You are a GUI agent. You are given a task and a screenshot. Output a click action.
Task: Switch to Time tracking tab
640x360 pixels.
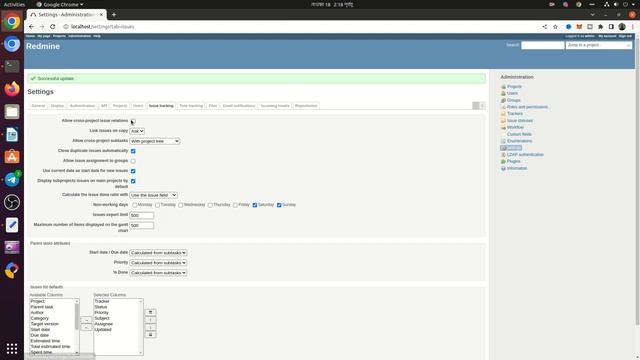[x=191, y=106]
